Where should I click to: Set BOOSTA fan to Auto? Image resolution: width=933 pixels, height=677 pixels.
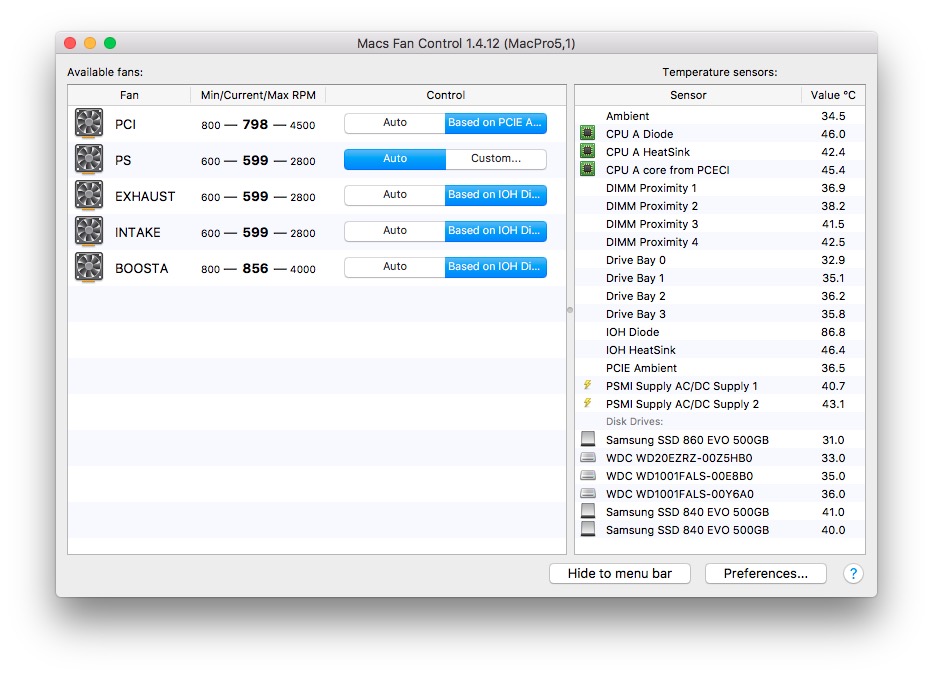coord(395,267)
